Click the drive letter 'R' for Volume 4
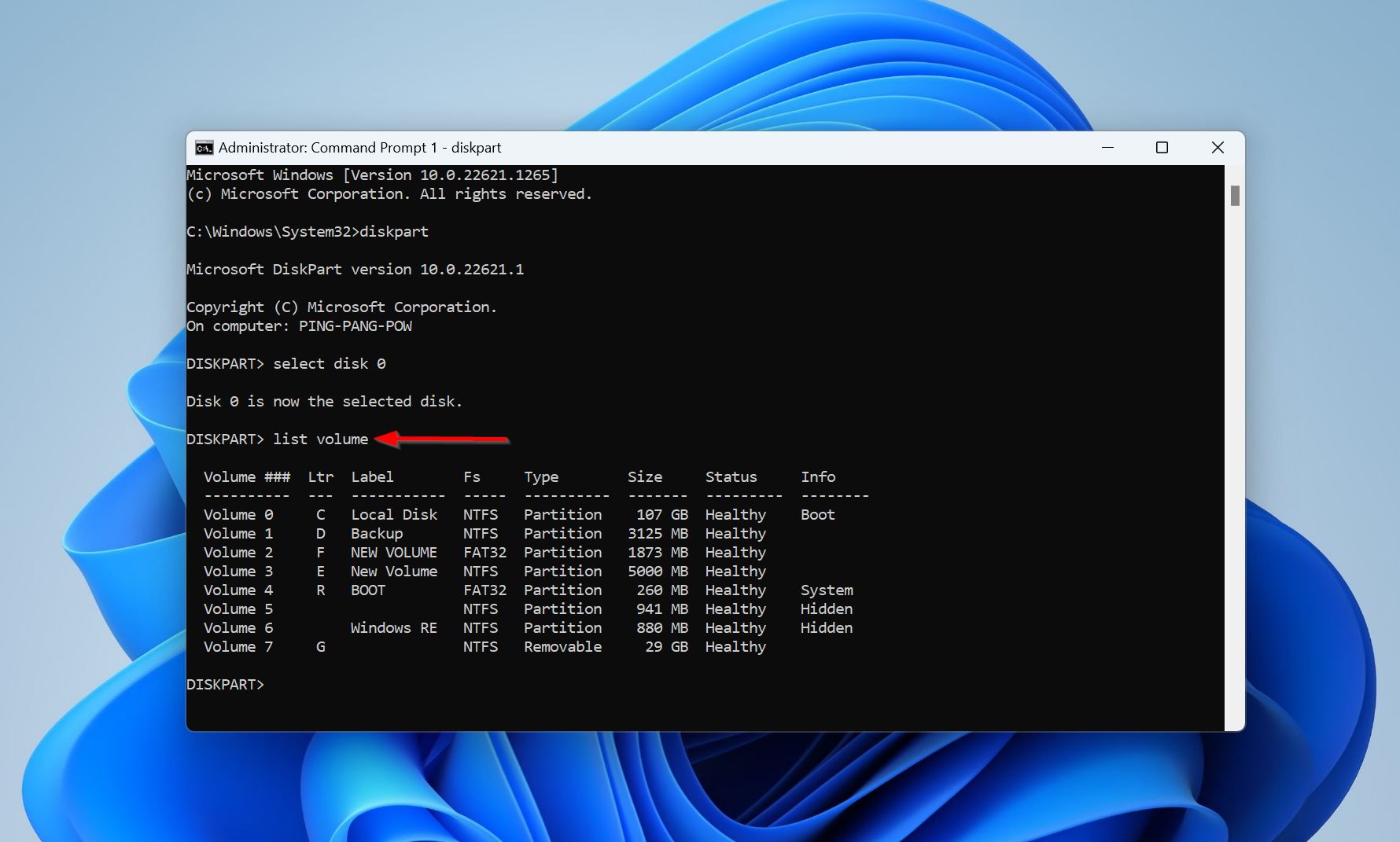This screenshot has height=842, width=1400. click(x=320, y=590)
